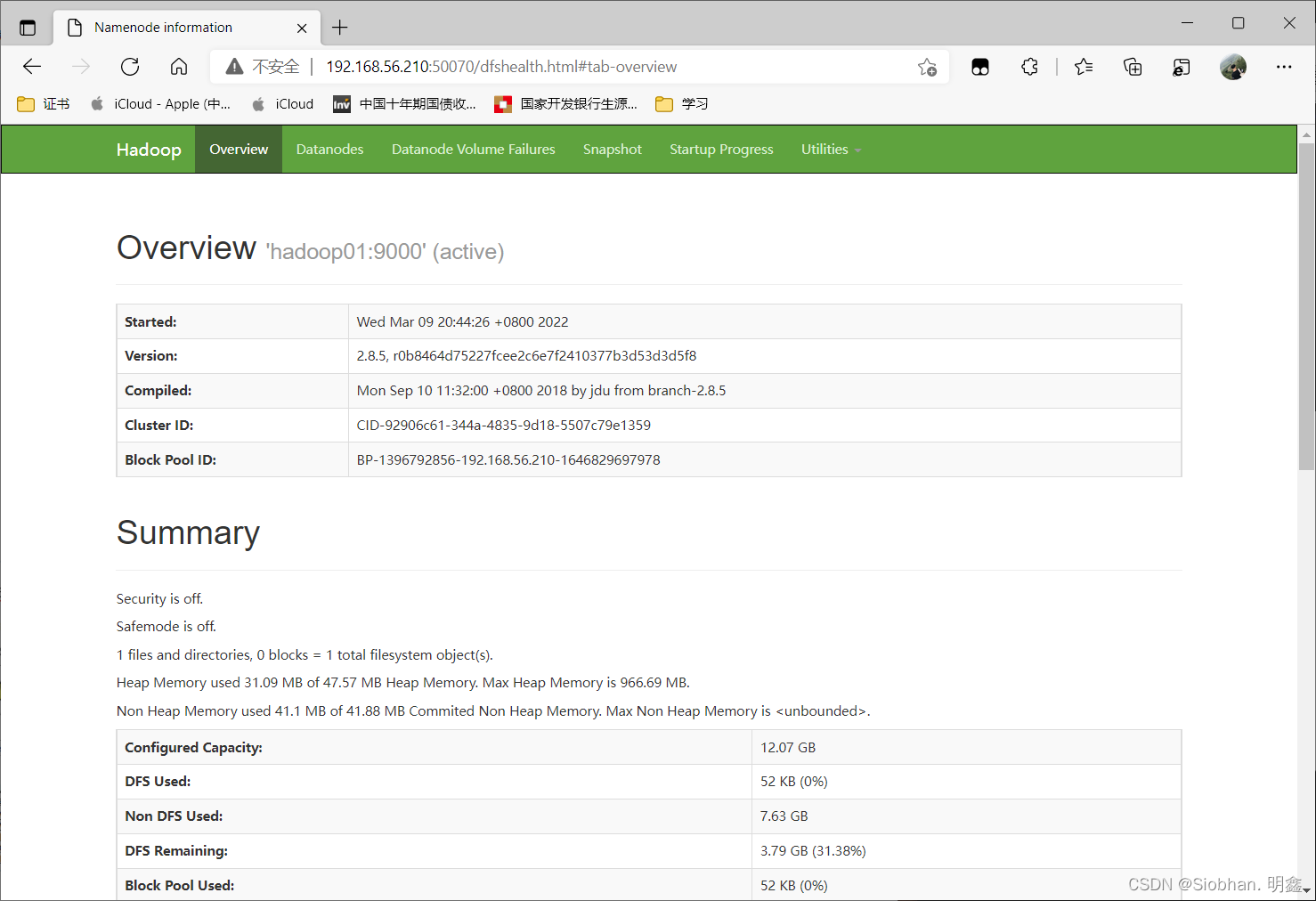
Task: Open browser settings and more menu
Action: 1283,67
